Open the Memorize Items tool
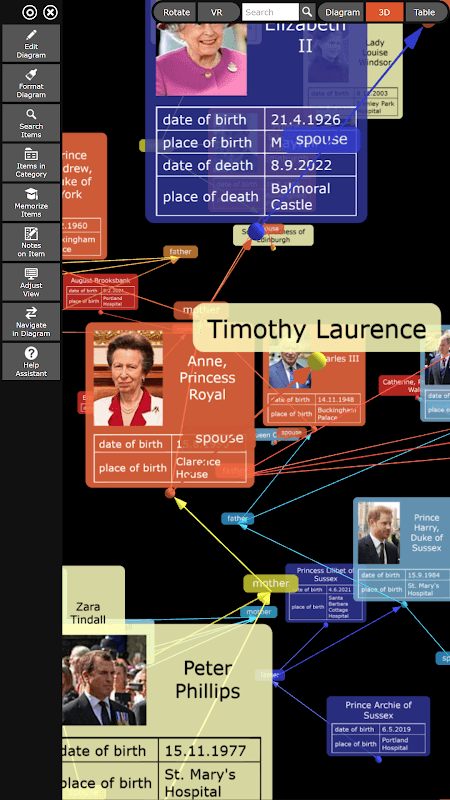 coord(31,203)
